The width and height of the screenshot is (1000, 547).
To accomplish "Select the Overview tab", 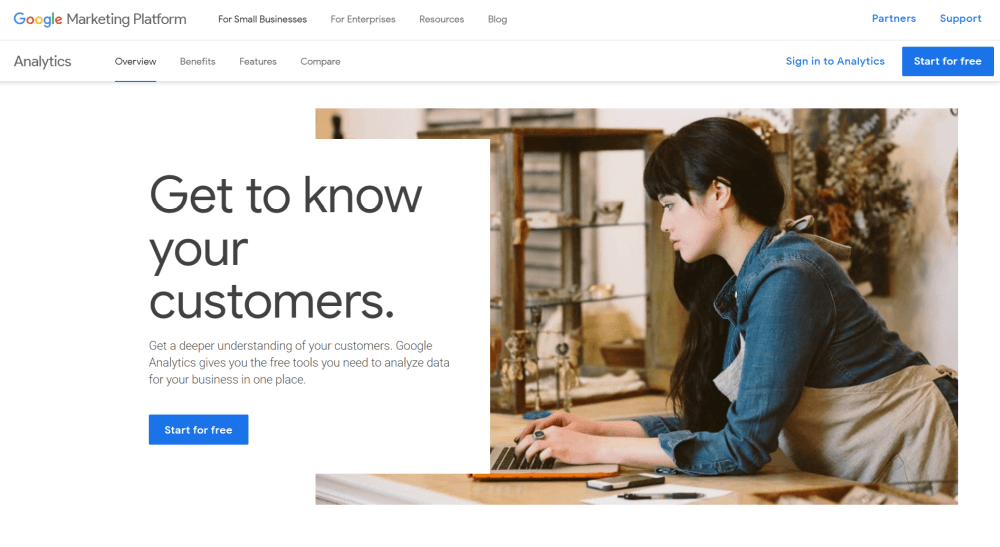I will click(x=135, y=61).
